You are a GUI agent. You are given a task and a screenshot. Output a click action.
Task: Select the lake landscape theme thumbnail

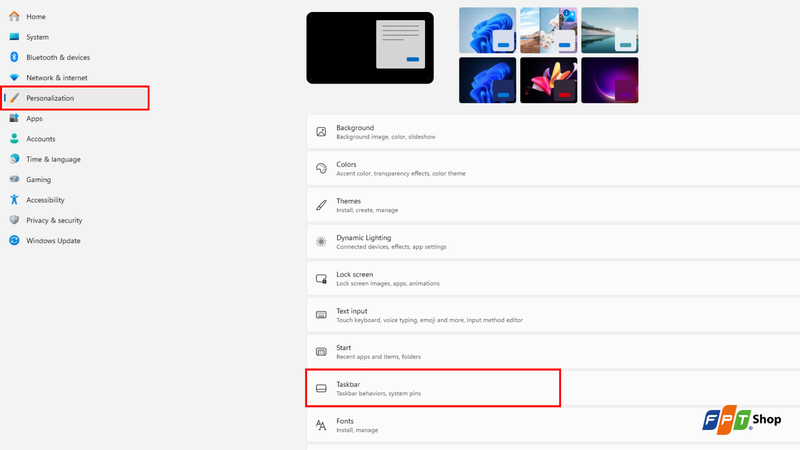(610, 30)
